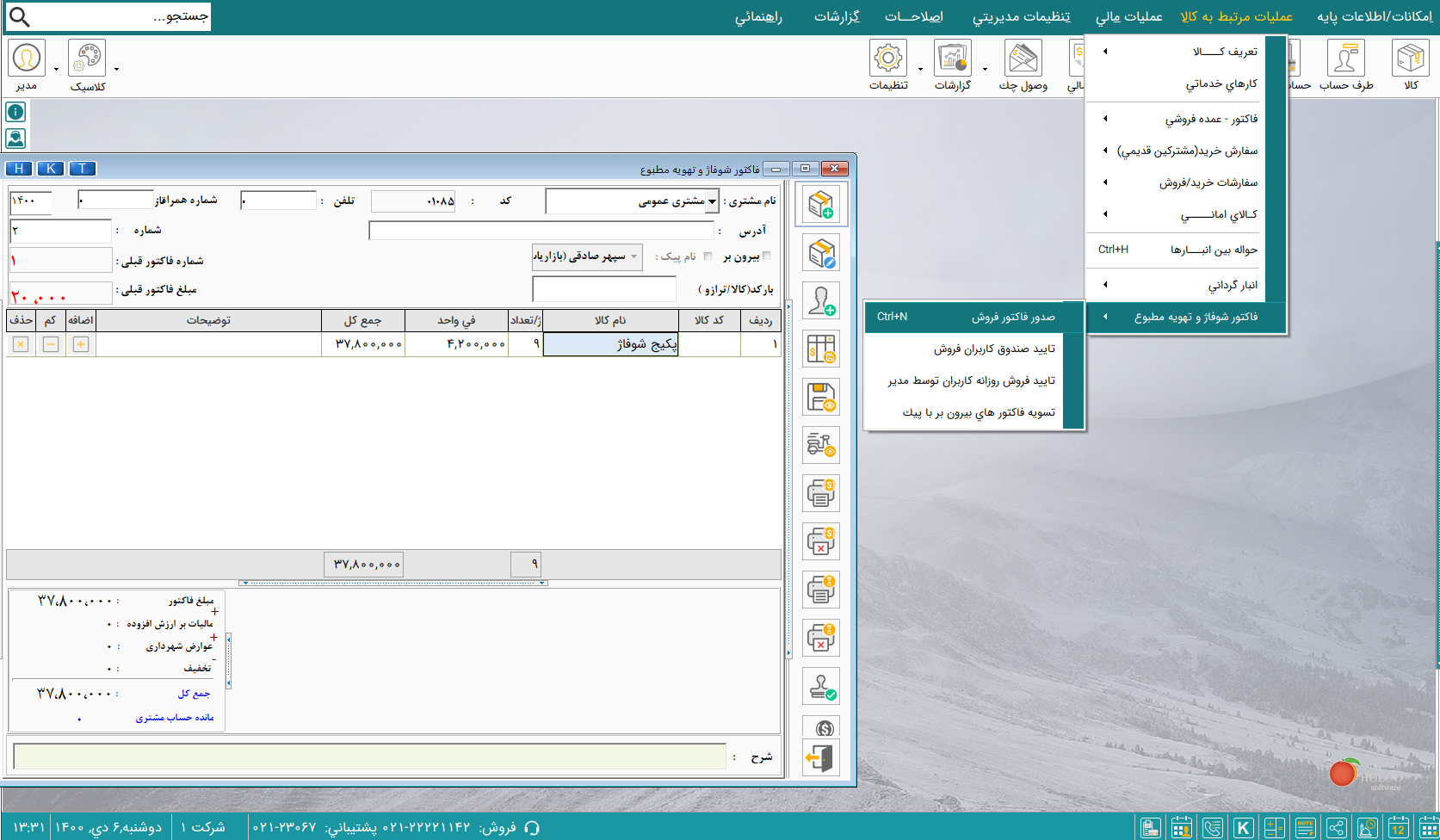Expand dropdown arrow beside كلاسيک icon

116,70
